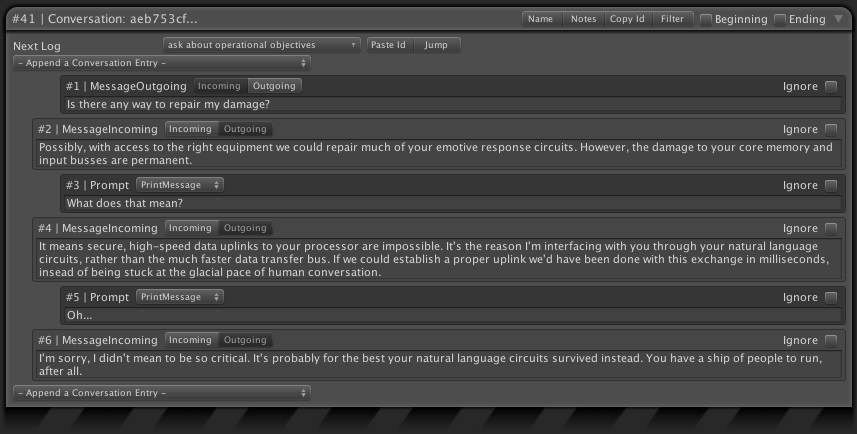Enable the Ending checkbox

pos(778,19)
